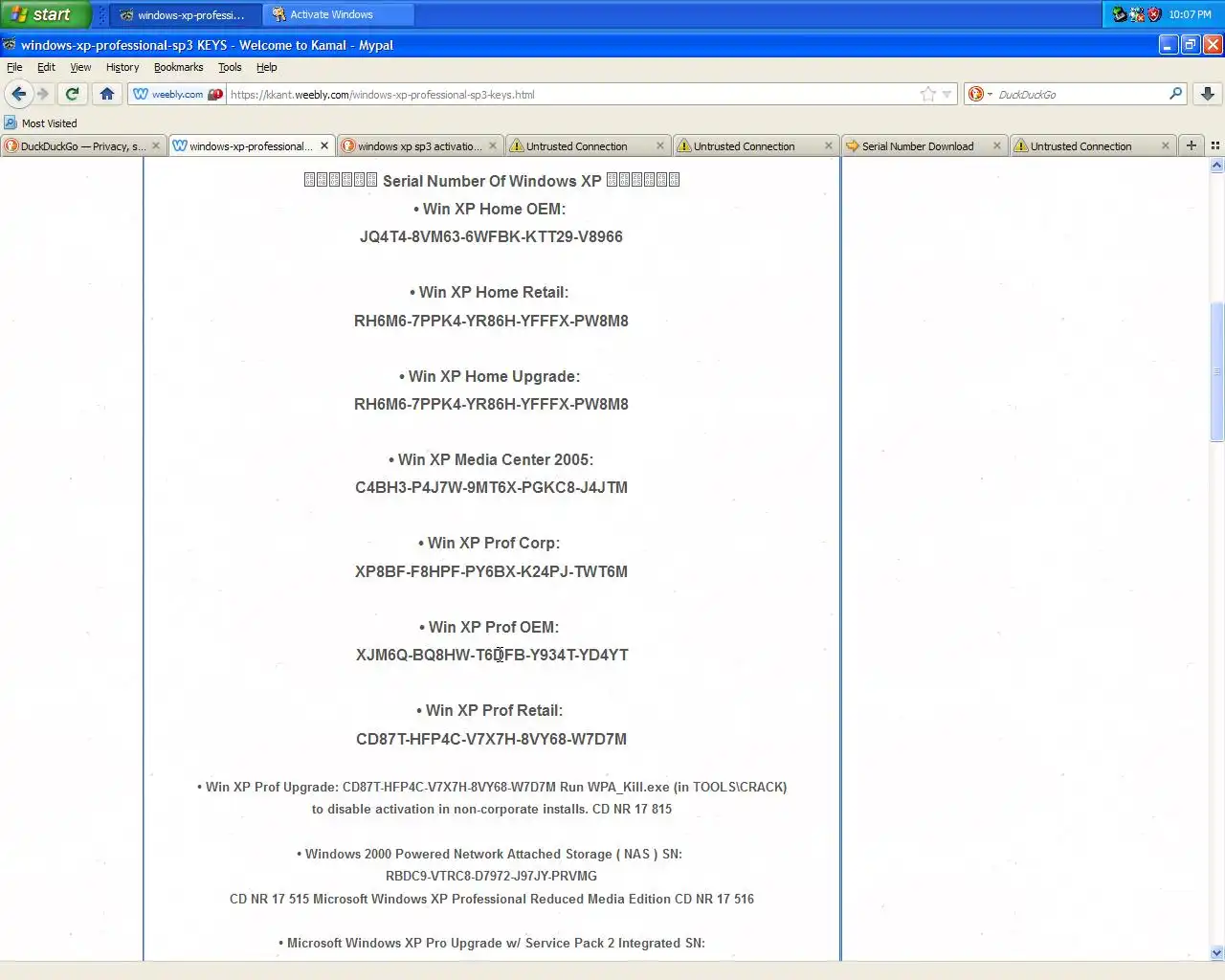Image resolution: width=1225 pixels, height=980 pixels.
Task: Open the list all tabs button
Action: pyautogui.click(x=1214, y=145)
